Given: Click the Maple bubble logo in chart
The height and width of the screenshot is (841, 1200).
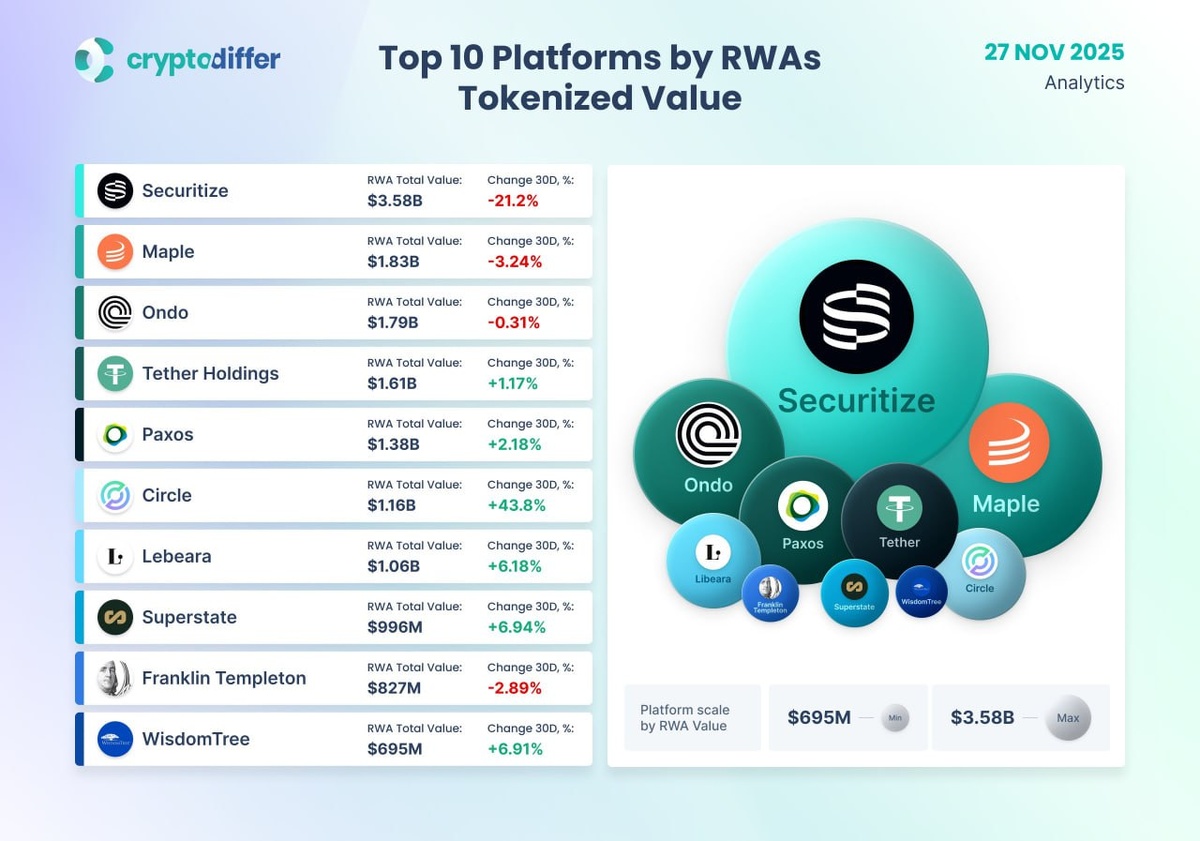Looking at the screenshot, I should (x=1009, y=442).
